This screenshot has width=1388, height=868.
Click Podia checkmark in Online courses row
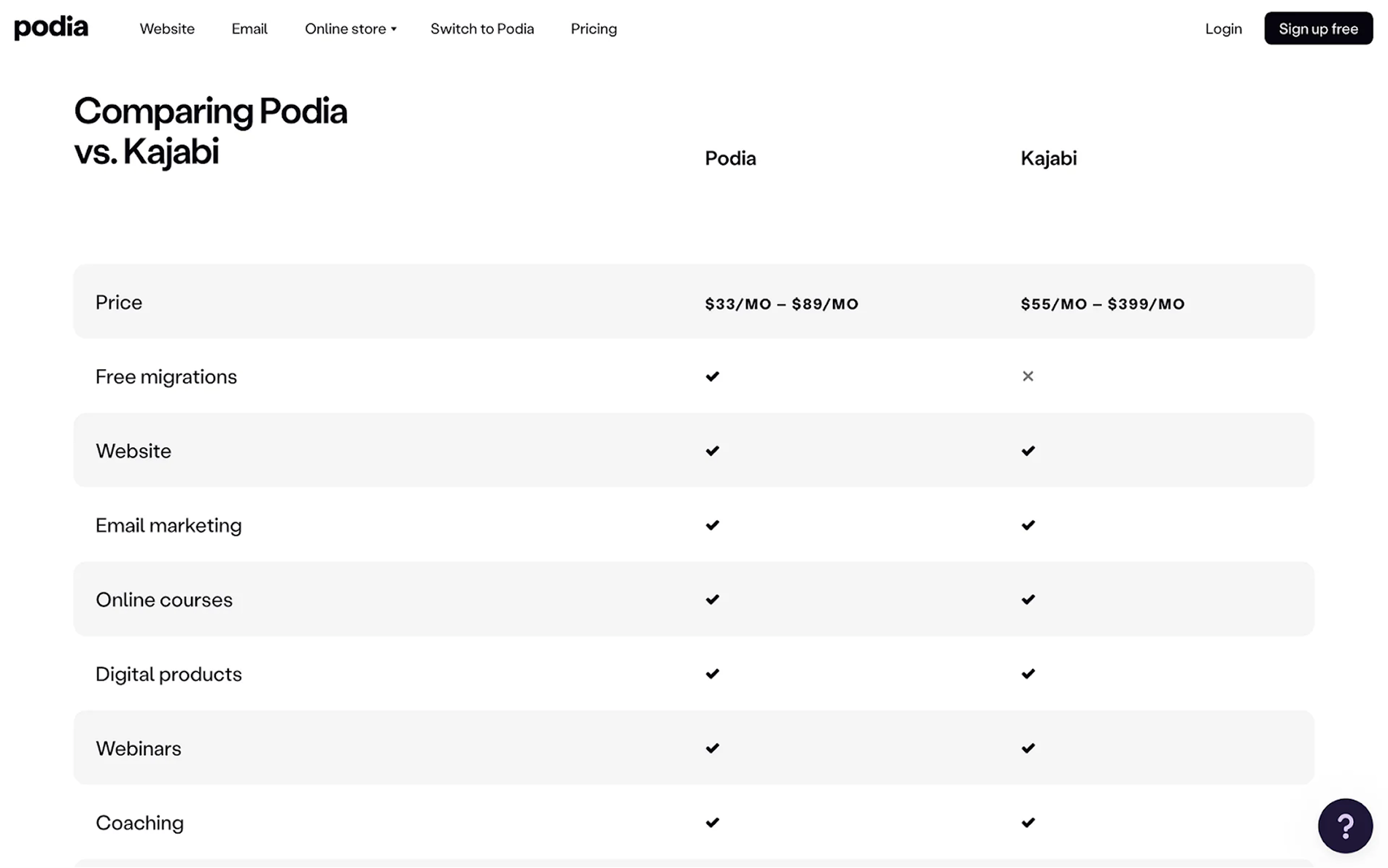pyautogui.click(x=713, y=600)
